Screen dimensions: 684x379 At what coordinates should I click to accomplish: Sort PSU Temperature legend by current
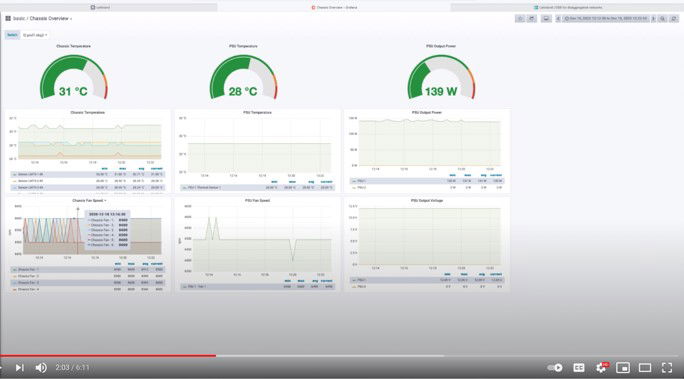point(326,182)
